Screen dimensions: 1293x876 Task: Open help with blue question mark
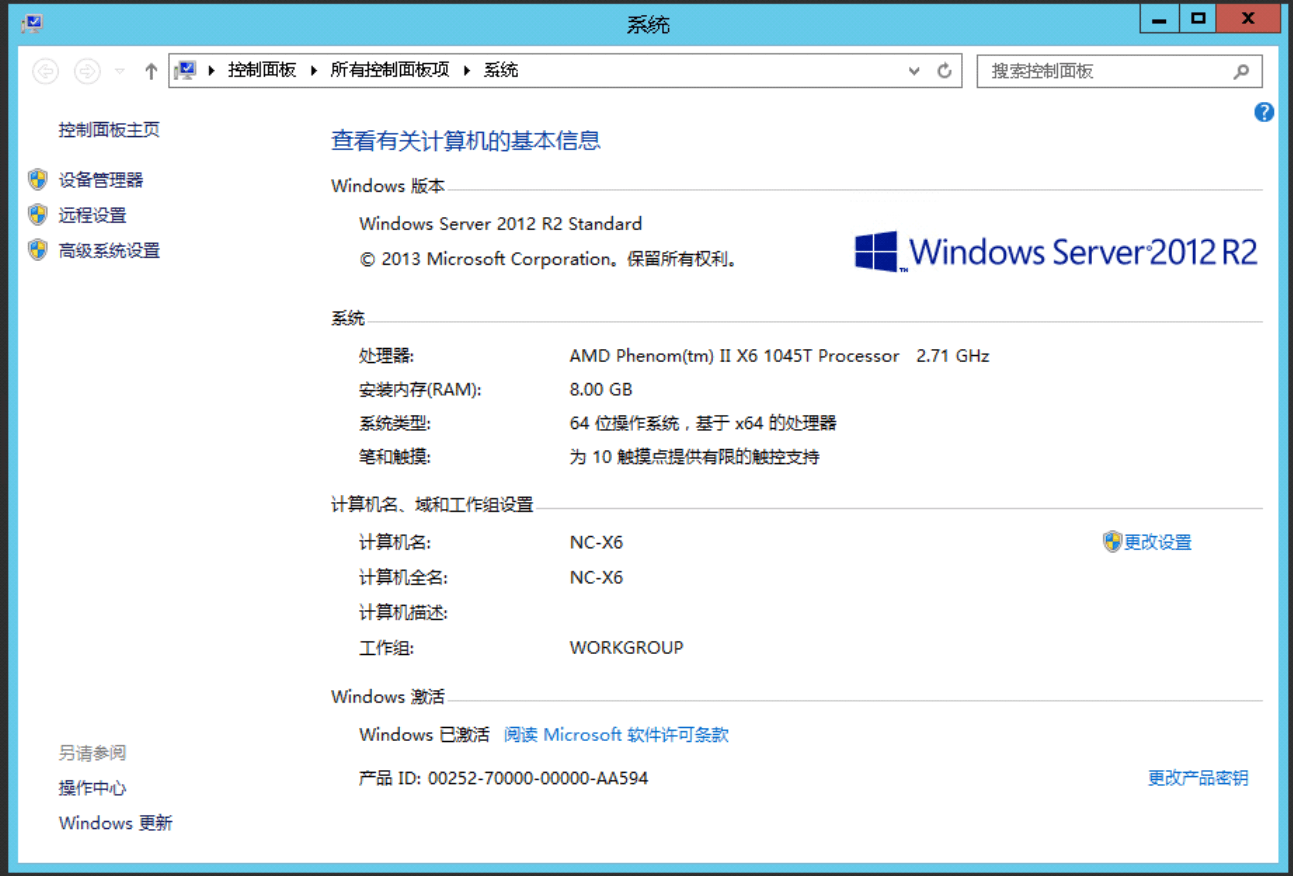tap(1264, 112)
